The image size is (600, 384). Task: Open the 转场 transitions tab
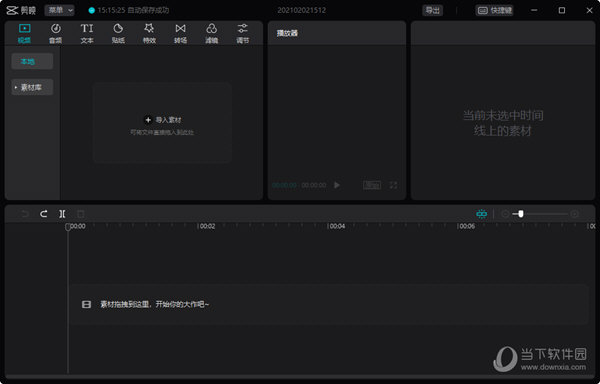(x=181, y=33)
